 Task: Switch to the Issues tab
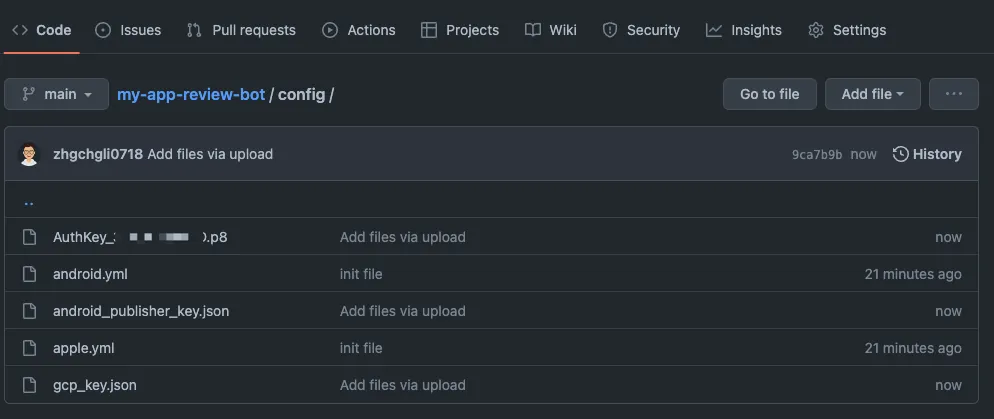pyautogui.click(x=128, y=30)
